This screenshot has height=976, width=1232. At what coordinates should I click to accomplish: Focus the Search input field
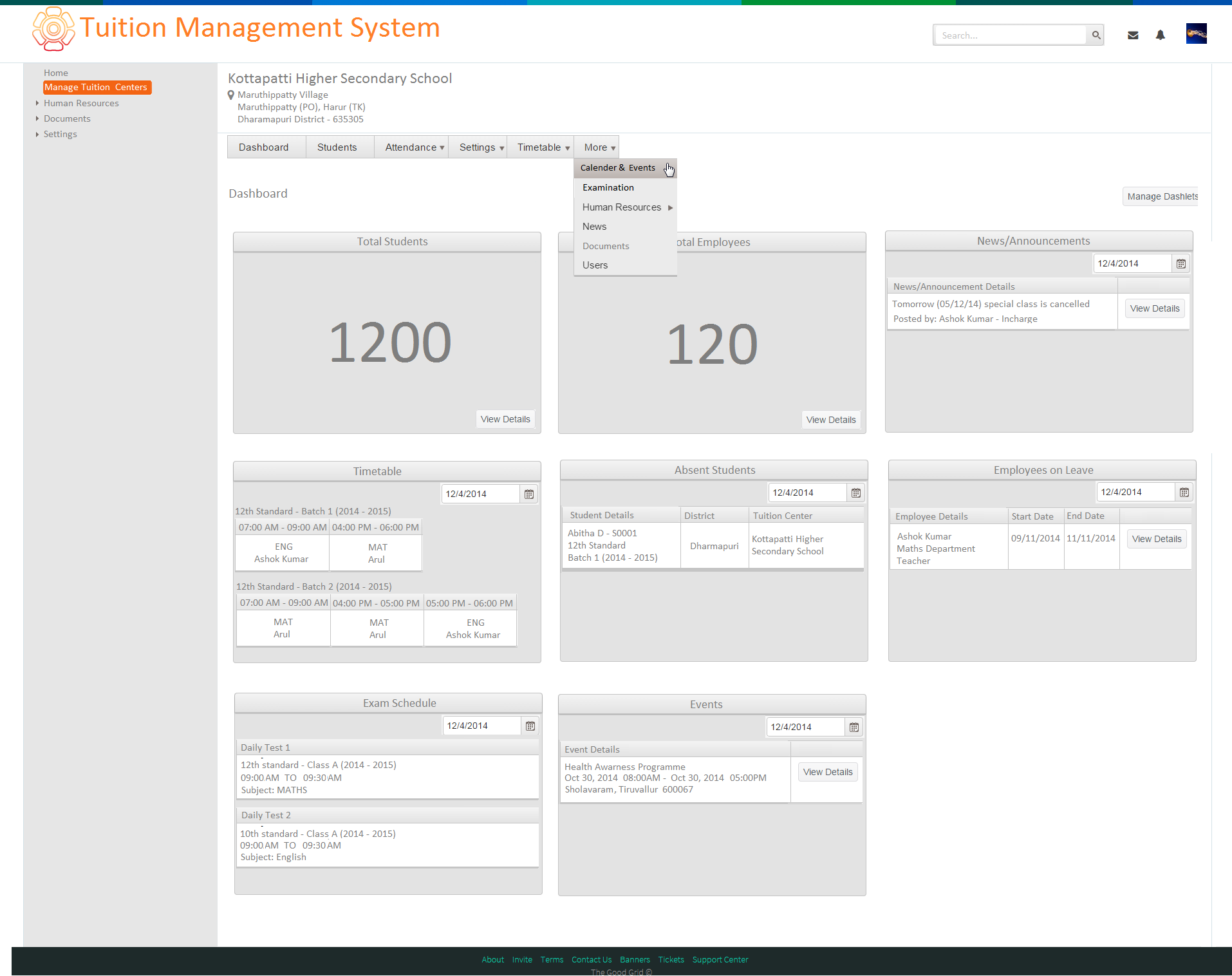pyautogui.click(x=1011, y=35)
